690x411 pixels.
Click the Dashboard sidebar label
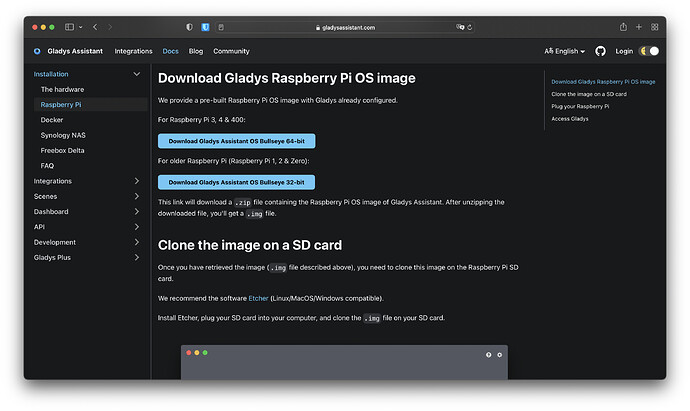[x=51, y=212]
